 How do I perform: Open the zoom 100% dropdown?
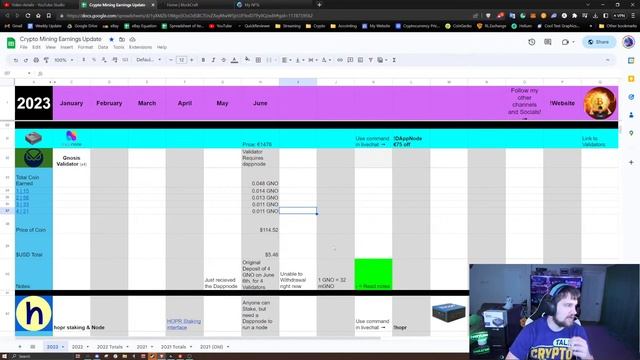coord(64,60)
